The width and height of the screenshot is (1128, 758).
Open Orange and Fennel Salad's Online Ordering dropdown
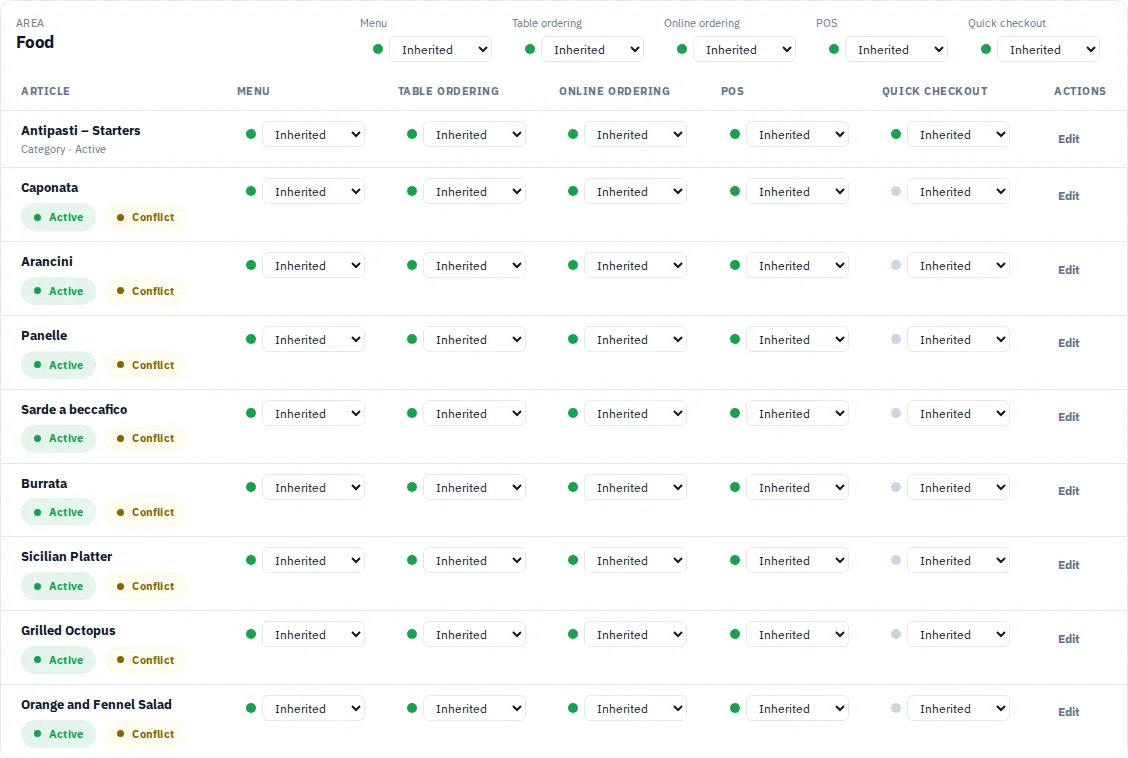click(x=636, y=708)
